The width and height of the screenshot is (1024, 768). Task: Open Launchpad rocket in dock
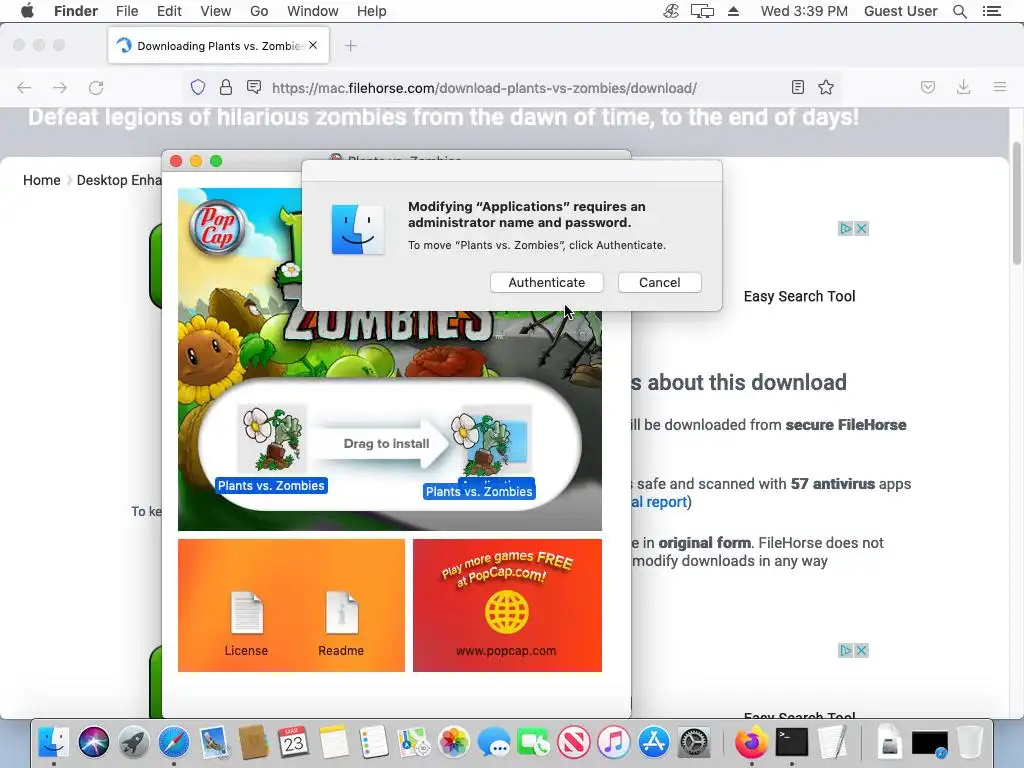coord(134,743)
